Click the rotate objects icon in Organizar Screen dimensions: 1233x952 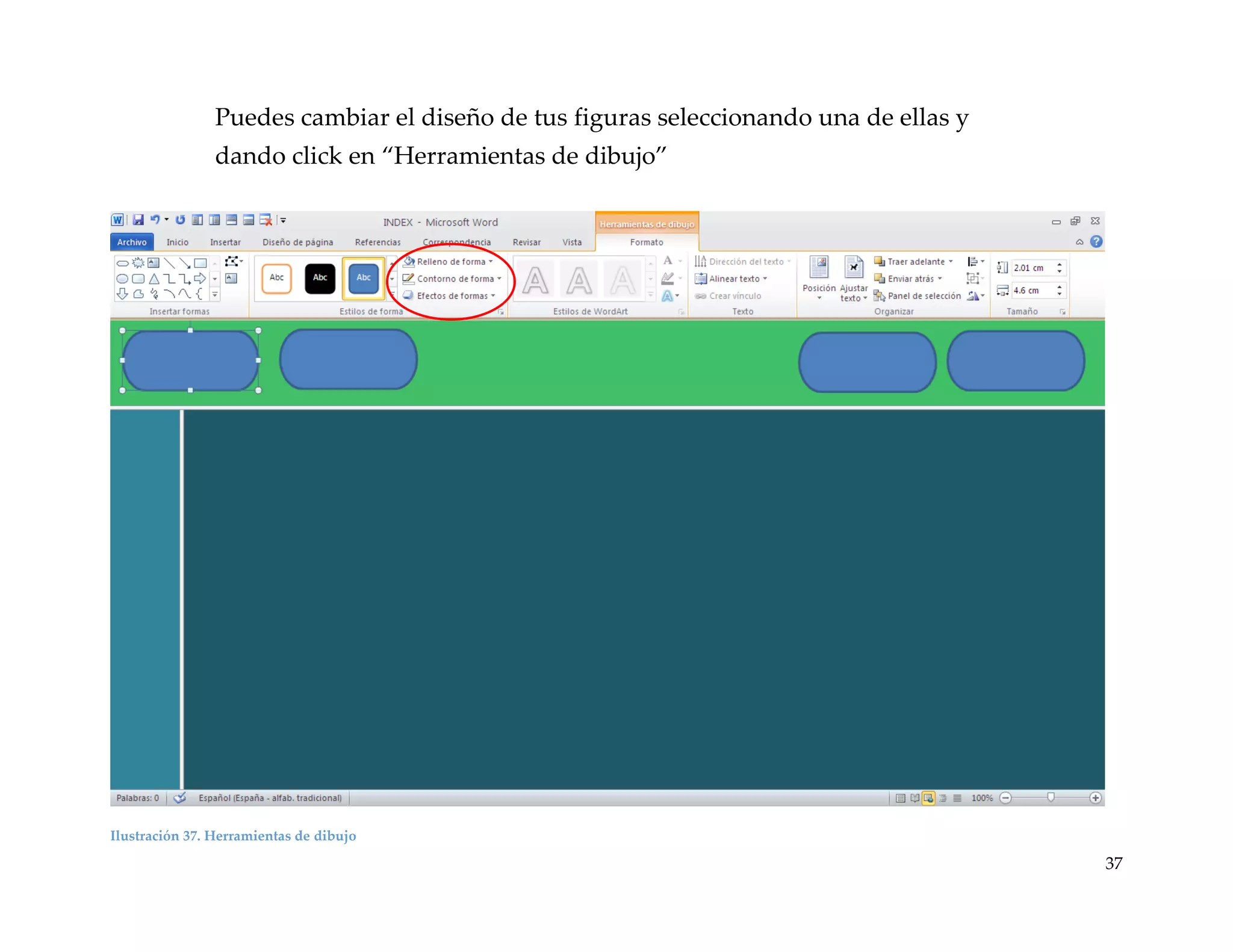(974, 295)
